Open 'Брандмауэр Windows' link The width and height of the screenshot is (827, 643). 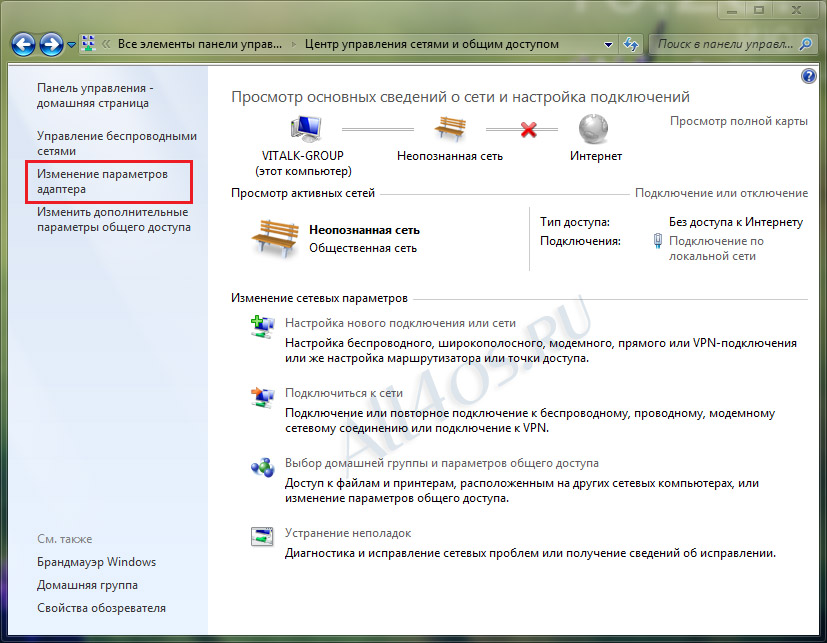click(97, 562)
